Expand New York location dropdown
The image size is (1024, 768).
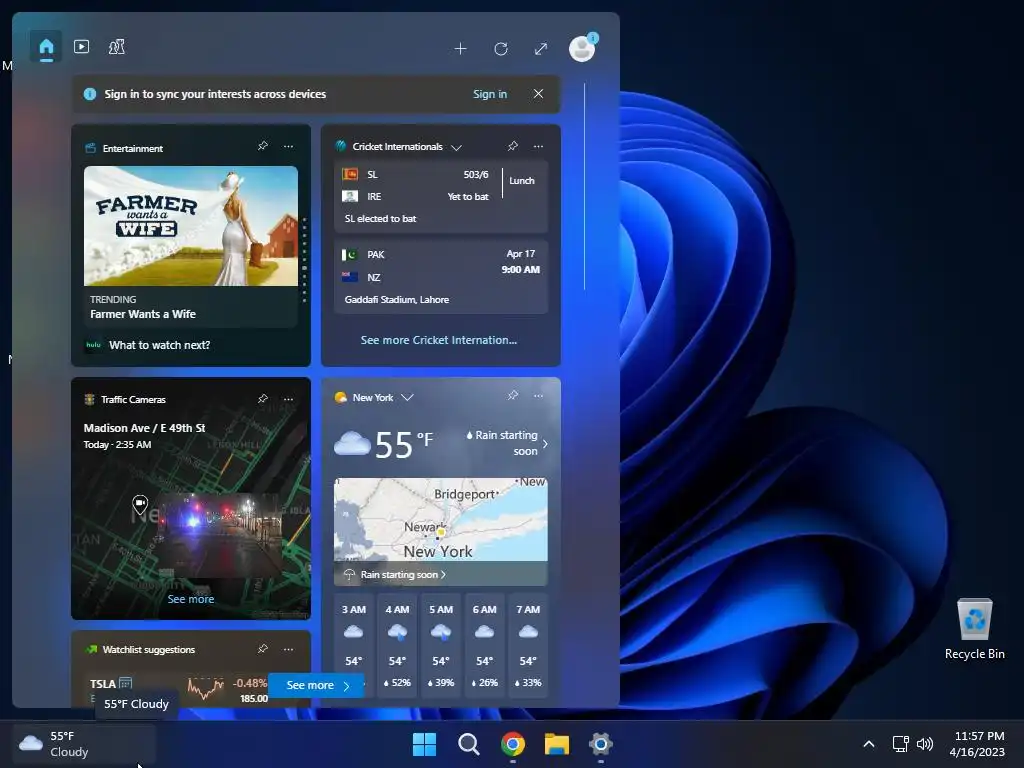(408, 397)
